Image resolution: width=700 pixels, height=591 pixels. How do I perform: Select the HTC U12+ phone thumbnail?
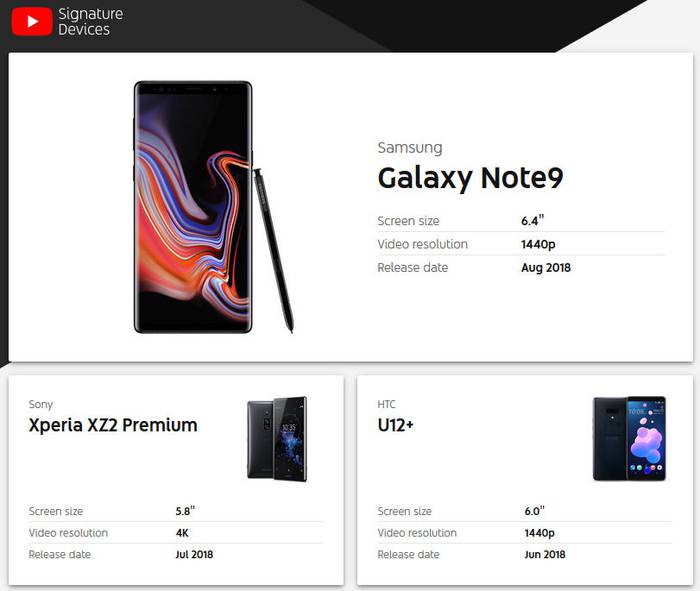pos(629,438)
